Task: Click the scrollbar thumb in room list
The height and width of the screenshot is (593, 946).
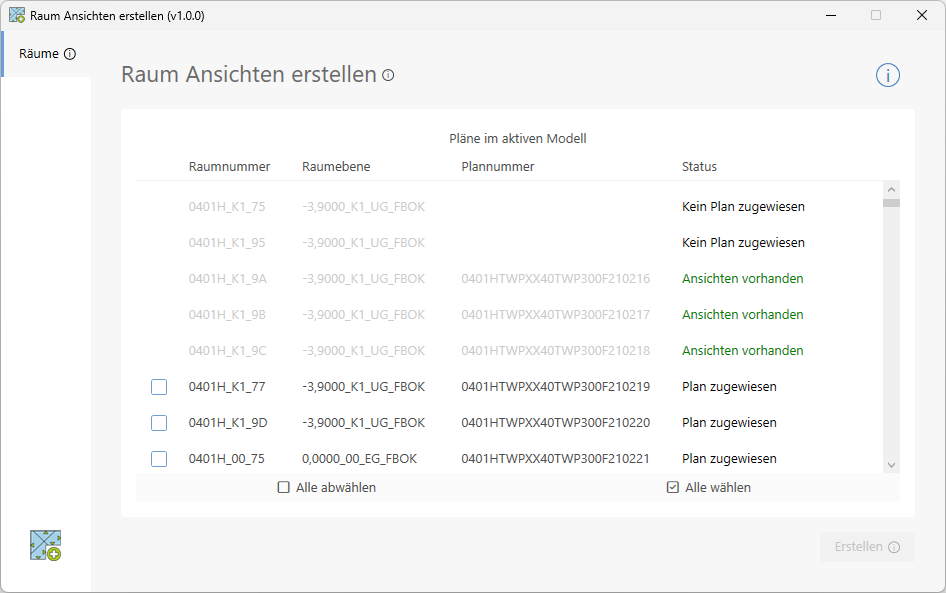Action: [891, 203]
